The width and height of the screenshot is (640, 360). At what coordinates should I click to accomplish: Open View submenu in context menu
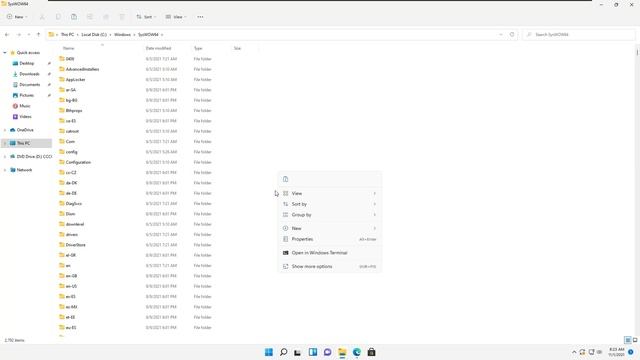(x=330, y=193)
